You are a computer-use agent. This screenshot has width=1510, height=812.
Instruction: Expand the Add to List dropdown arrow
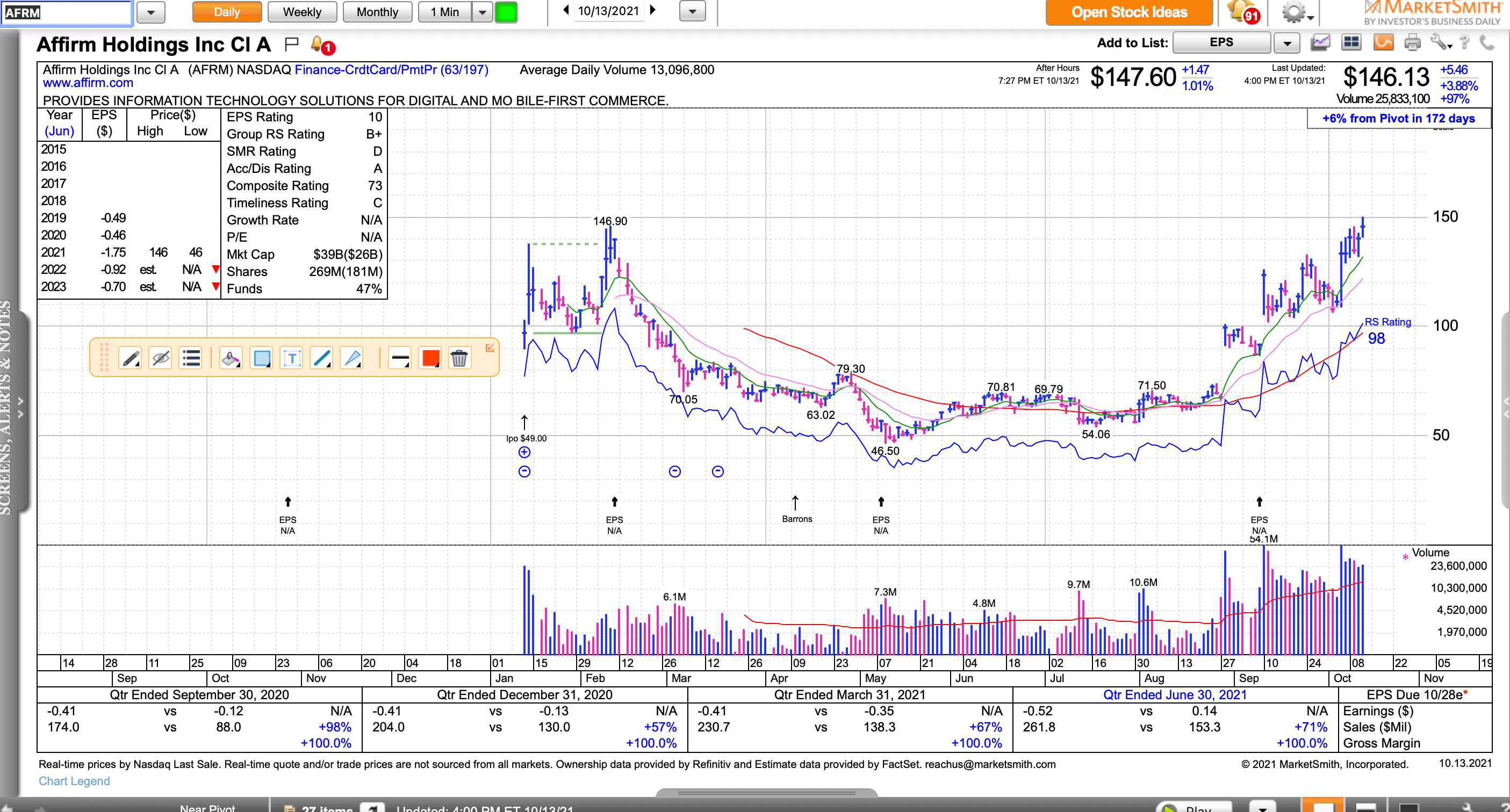click(x=1286, y=43)
